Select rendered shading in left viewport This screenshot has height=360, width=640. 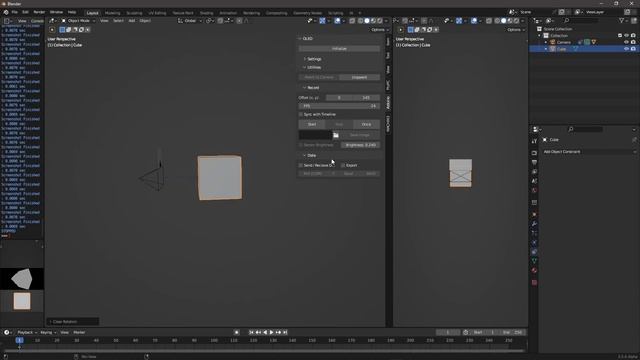click(x=379, y=20)
